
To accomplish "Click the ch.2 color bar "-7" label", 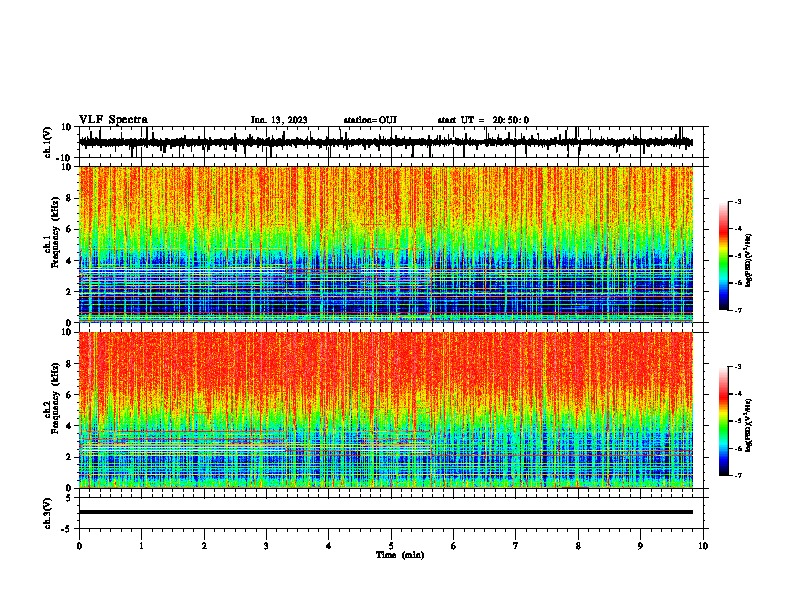I will pyautogui.click(x=738, y=475).
